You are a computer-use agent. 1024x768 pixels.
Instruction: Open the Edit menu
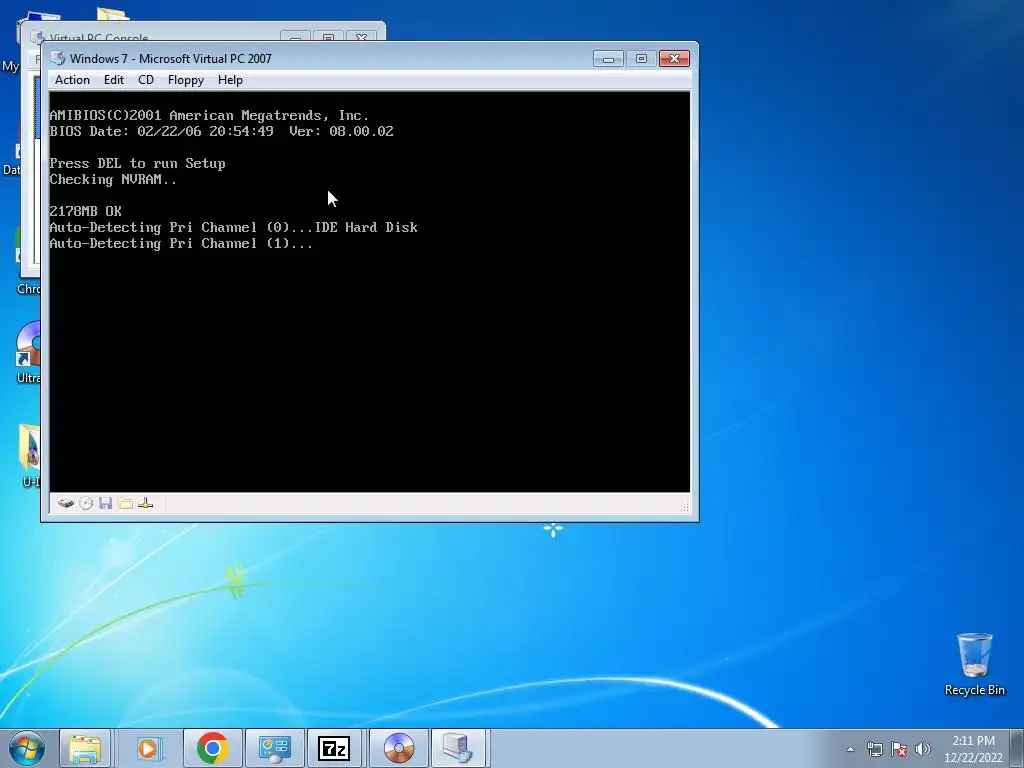point(114,80)
